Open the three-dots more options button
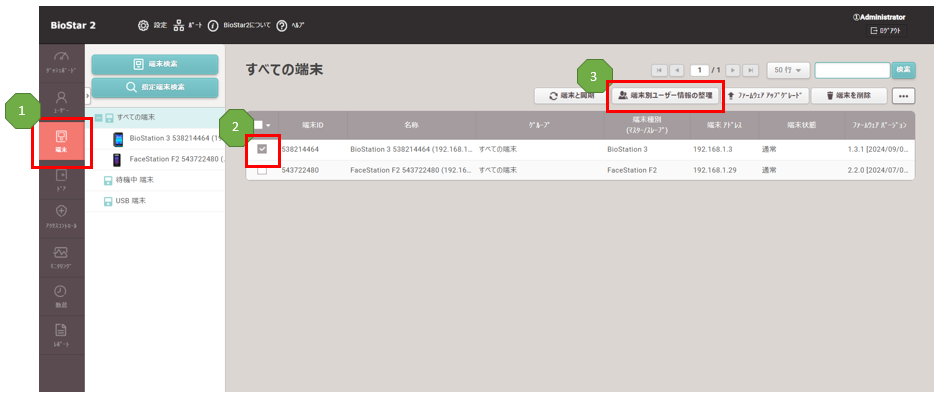The height and width of the screenshot is (395, 940). pos(903,96)
